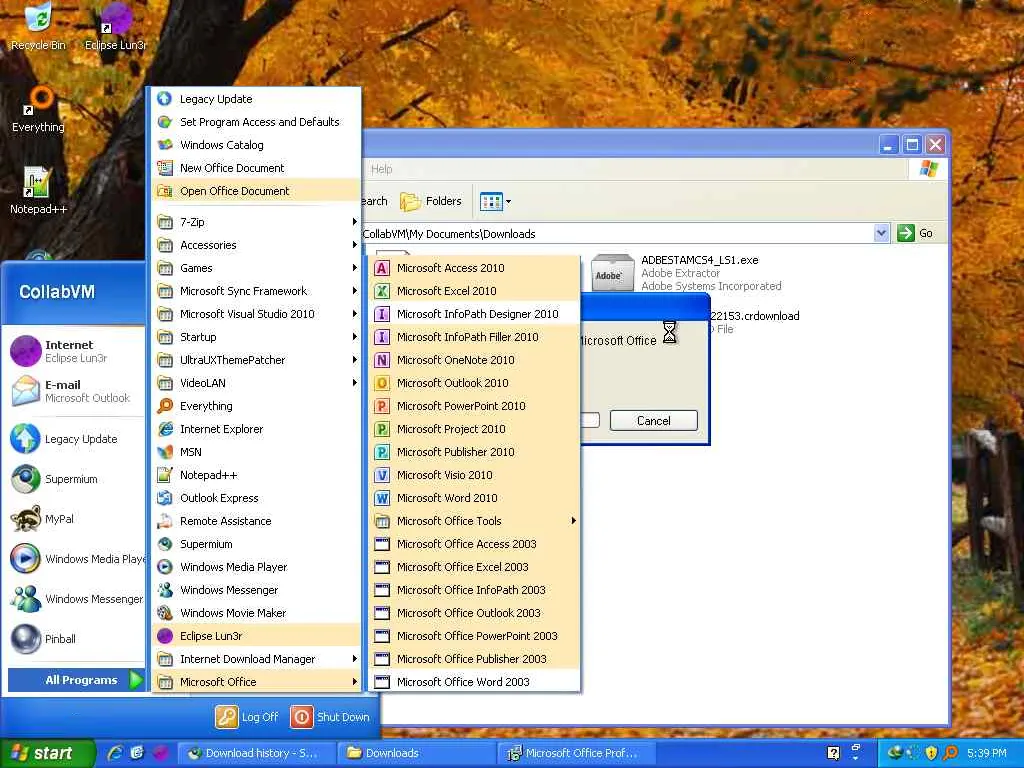This screenshot has height=768, width=1024.
Task: Start Microsoft InfoPath Designer 2010
Action: pos(474,313)
